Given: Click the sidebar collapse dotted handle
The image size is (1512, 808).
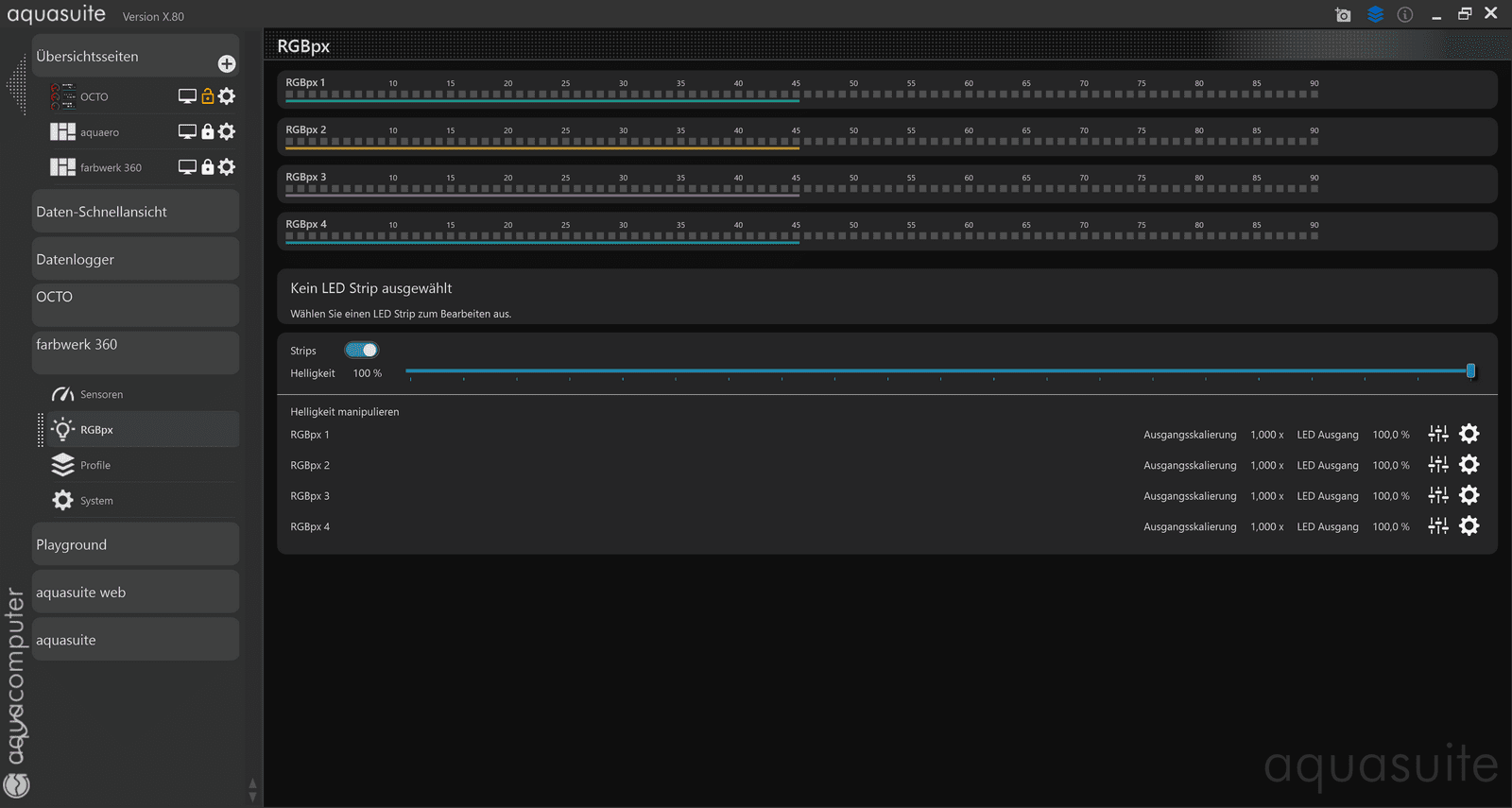Looking at the screenshot, I should pyautogui.click(x=16, y=85).
